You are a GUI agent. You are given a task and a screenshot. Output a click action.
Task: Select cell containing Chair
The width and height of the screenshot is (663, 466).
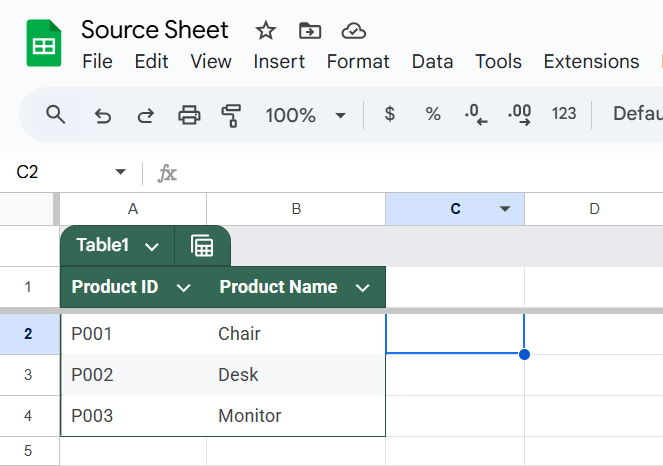pos(296,334)
